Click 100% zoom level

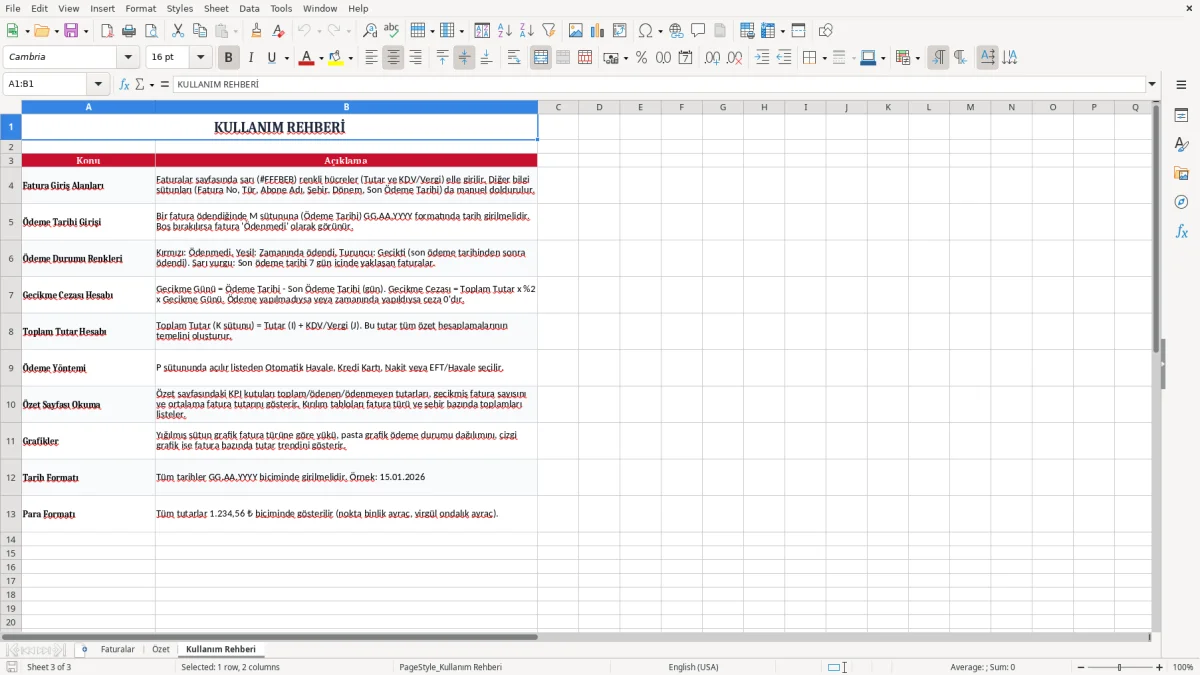(1183, 667)
